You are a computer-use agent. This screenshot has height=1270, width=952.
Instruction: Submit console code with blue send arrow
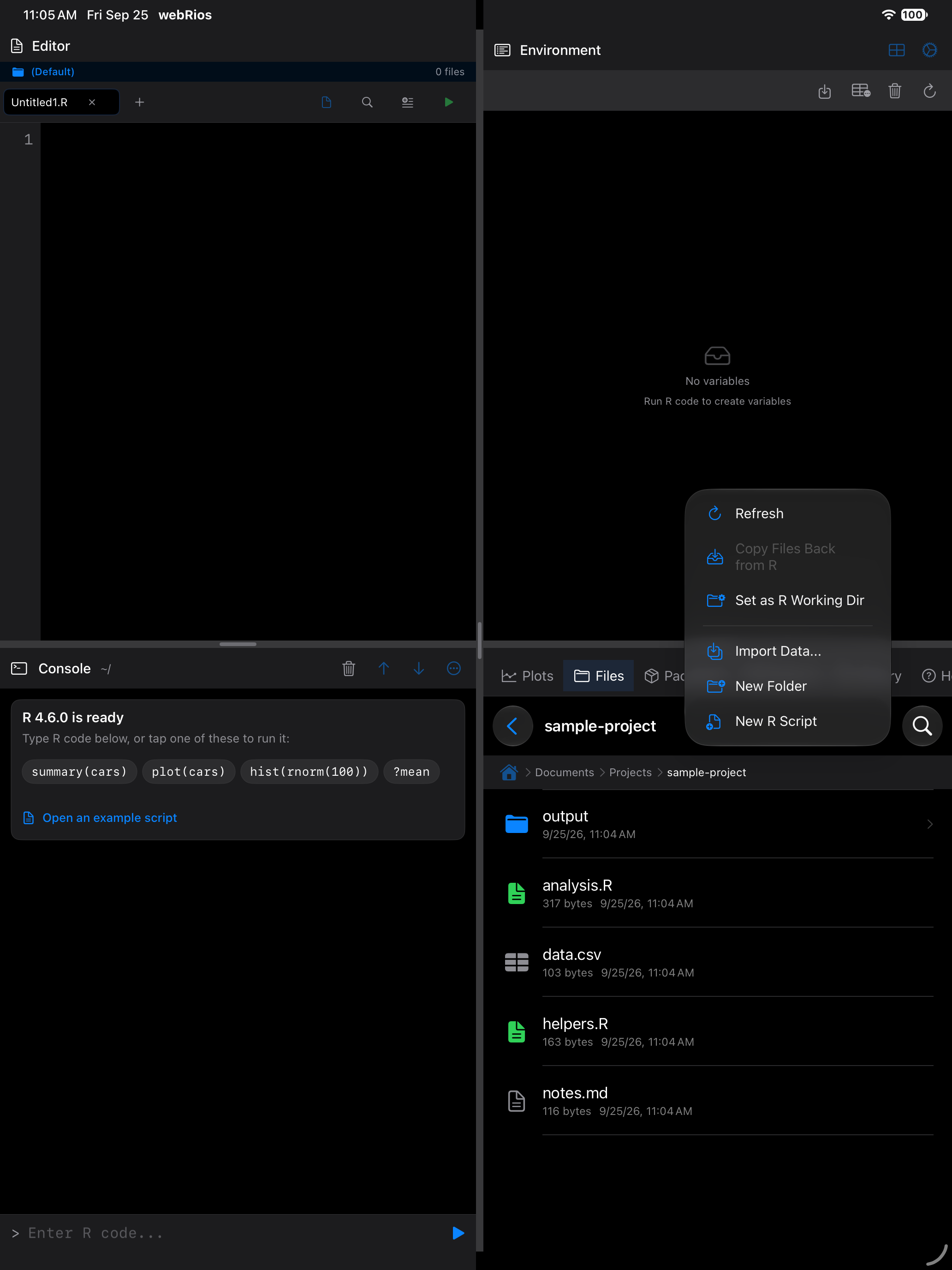(458, 1233)
